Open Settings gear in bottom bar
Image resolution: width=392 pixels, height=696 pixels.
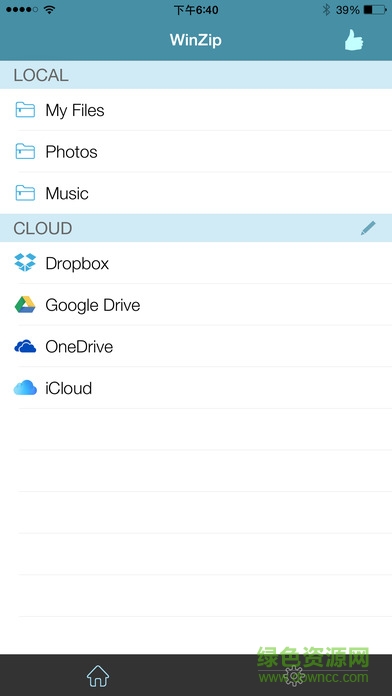[x=294, y=676]
